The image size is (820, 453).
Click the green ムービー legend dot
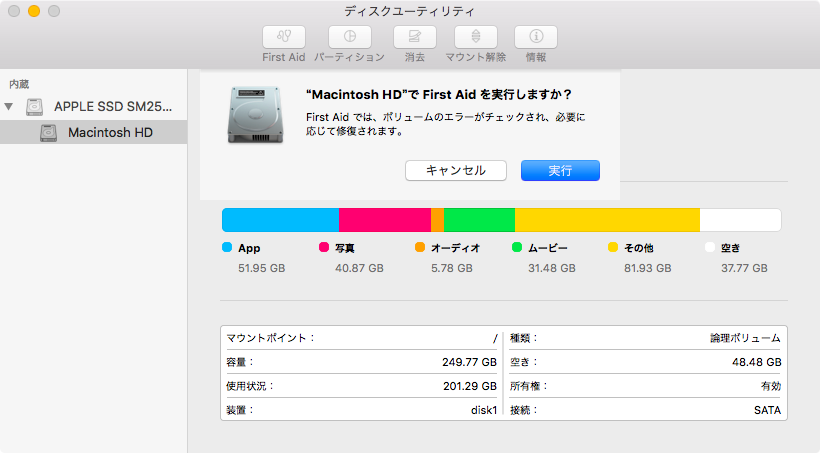(517, 247)
